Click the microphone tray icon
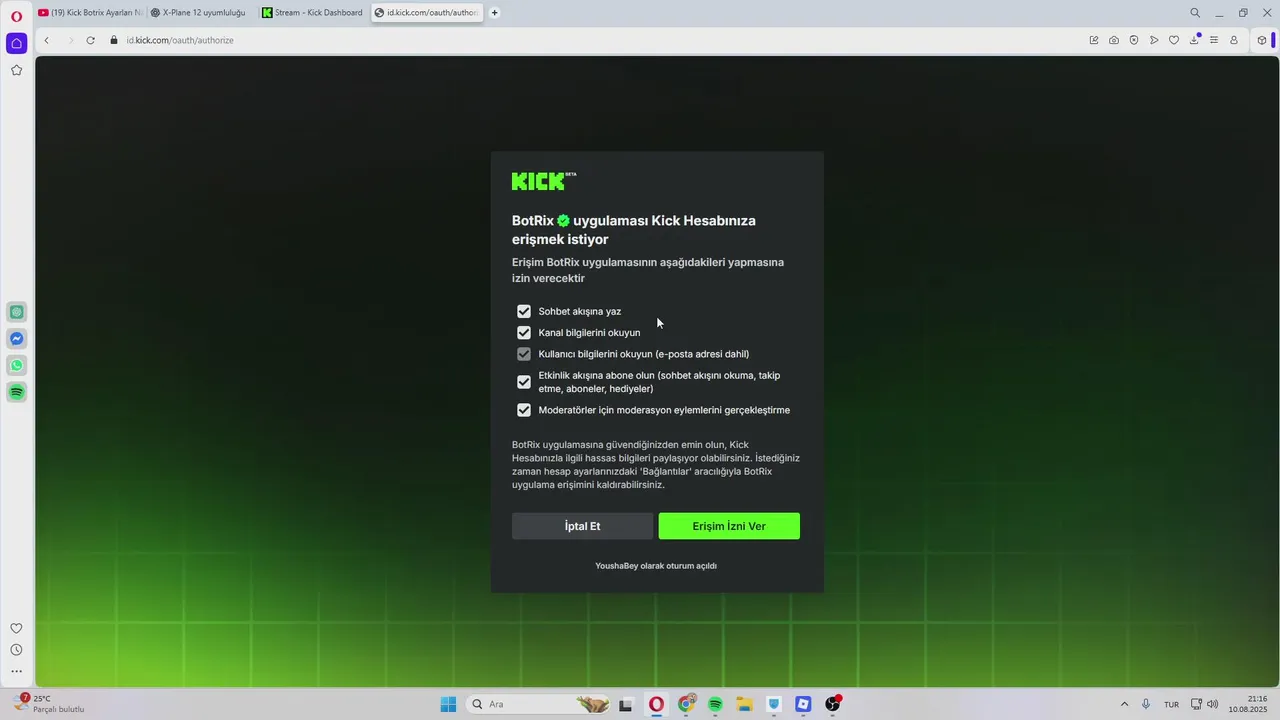The height and width of the screenshot is (720, 1280). (x=1146, y=704)
